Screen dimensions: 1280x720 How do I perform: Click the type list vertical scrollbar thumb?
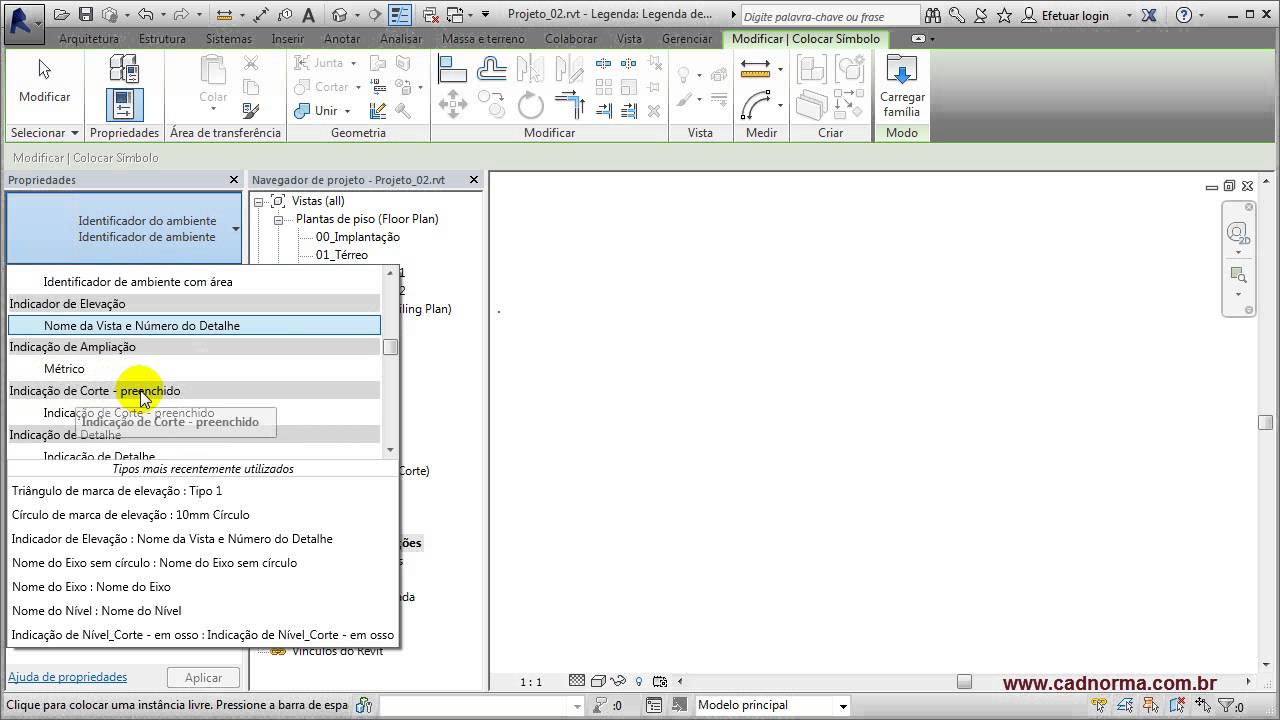click(x=391, y=347)
